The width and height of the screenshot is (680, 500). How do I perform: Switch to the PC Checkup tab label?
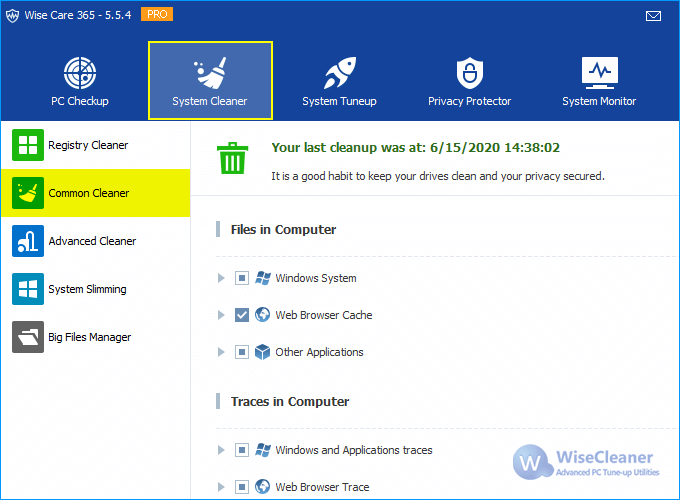tap(80, 101)
